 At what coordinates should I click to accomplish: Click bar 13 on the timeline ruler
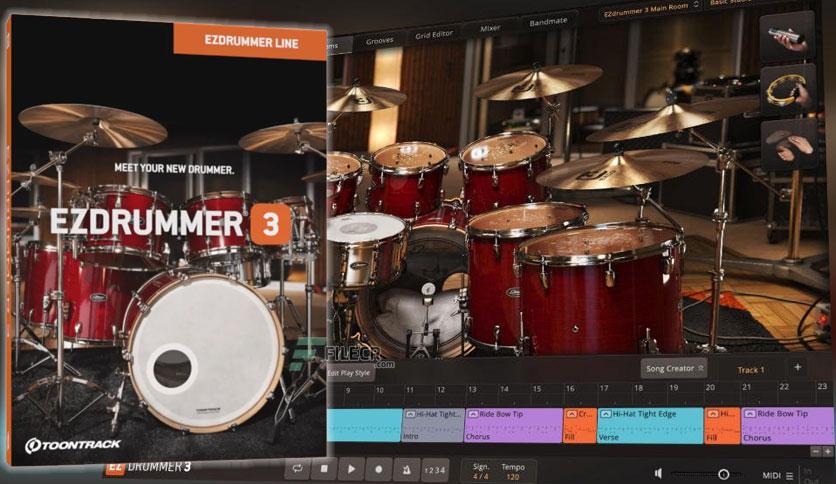[x=472, y=390]
